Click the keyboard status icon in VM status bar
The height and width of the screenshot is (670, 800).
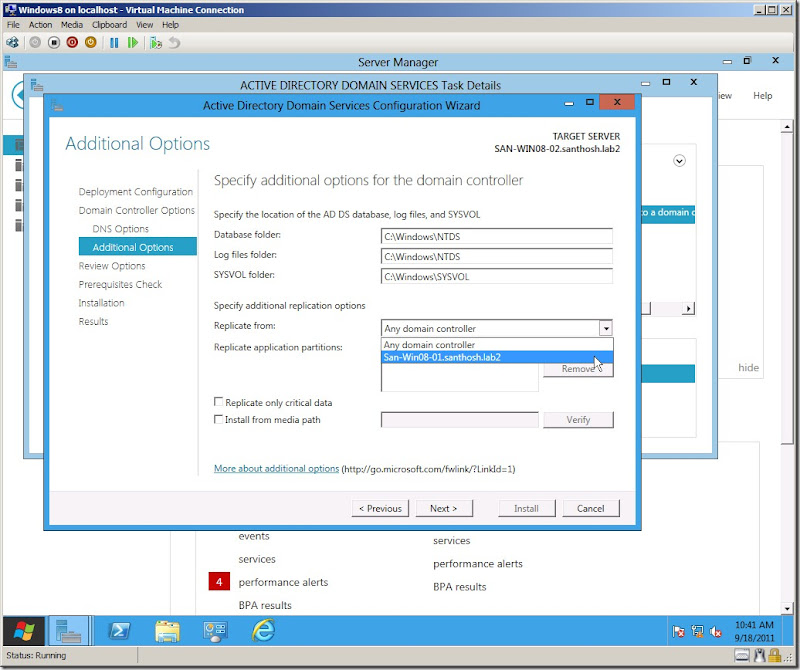[742, 655]
